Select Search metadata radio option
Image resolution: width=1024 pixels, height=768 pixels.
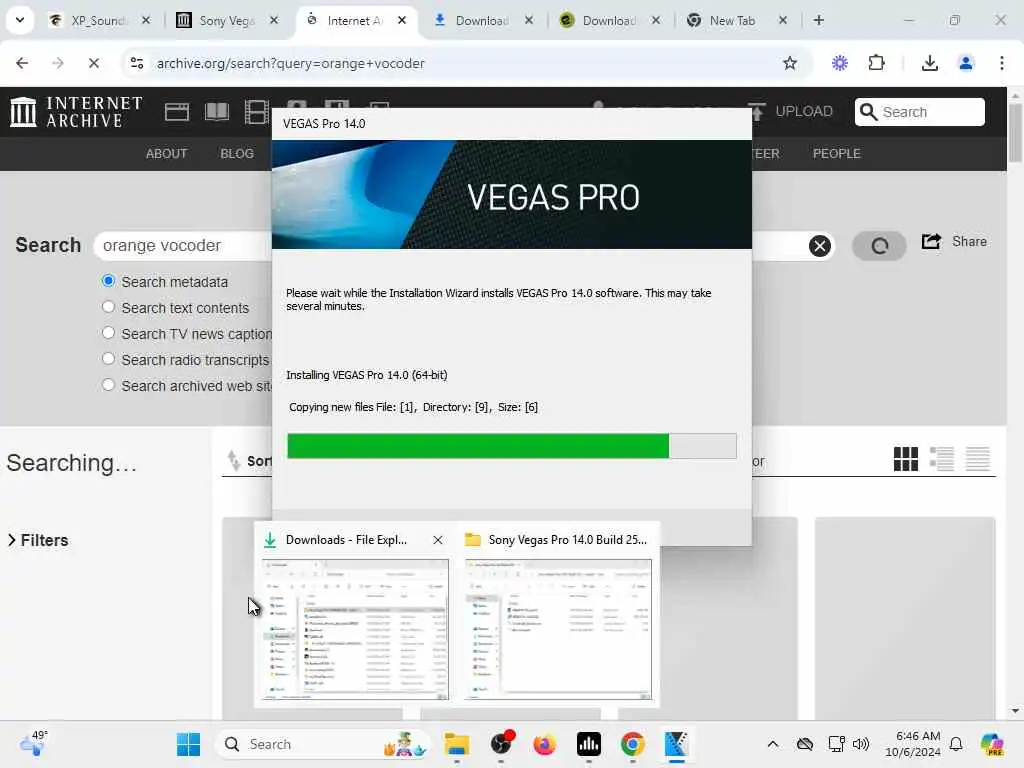[108, 281]
